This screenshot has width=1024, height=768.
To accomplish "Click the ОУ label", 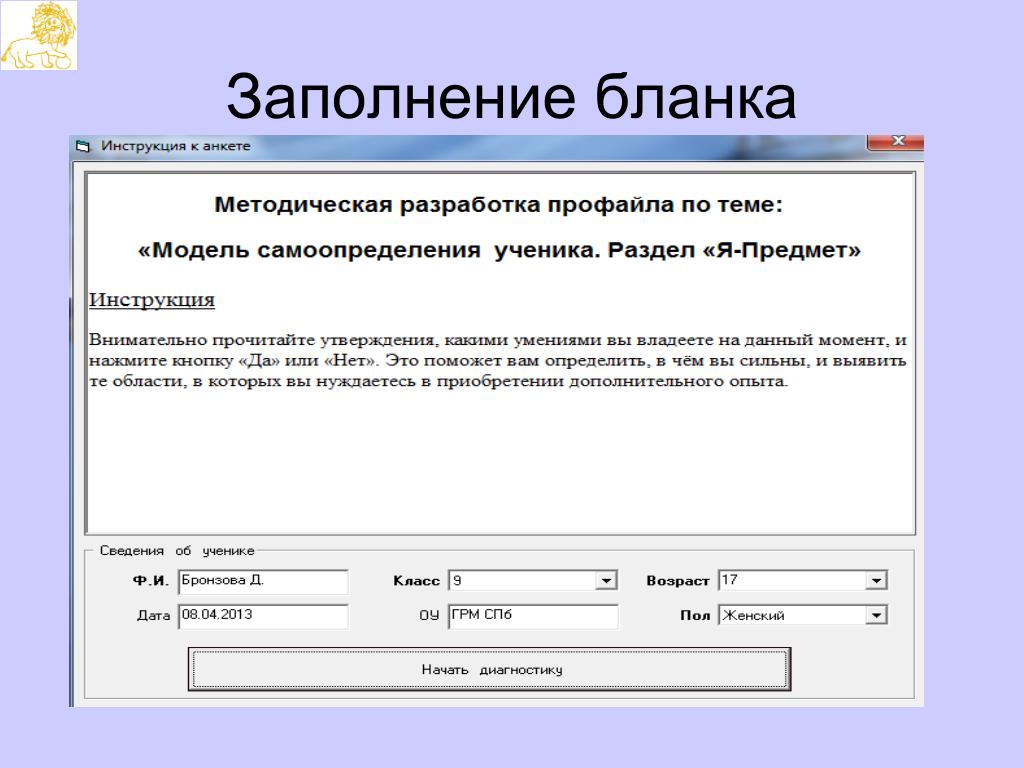I will tap(429, 615).
